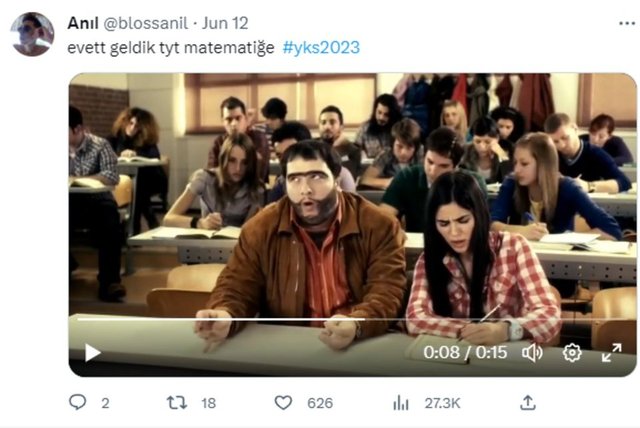640x428 pixels.
Task: Open Anıl's profile picture
Action: pos(32,34)
